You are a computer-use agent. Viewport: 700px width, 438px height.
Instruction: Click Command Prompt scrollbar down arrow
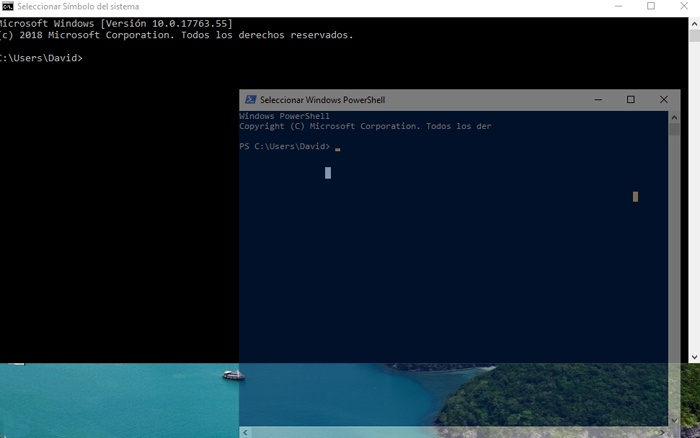695,357
